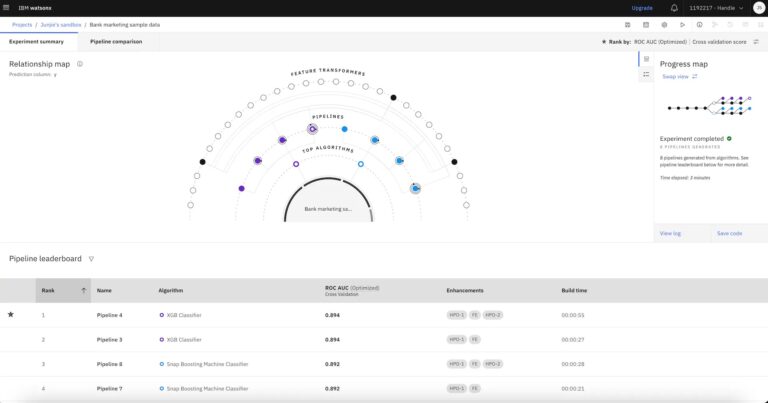Open the notifications bell
This screenshot has height=403, width=768.
pos(674,8)
